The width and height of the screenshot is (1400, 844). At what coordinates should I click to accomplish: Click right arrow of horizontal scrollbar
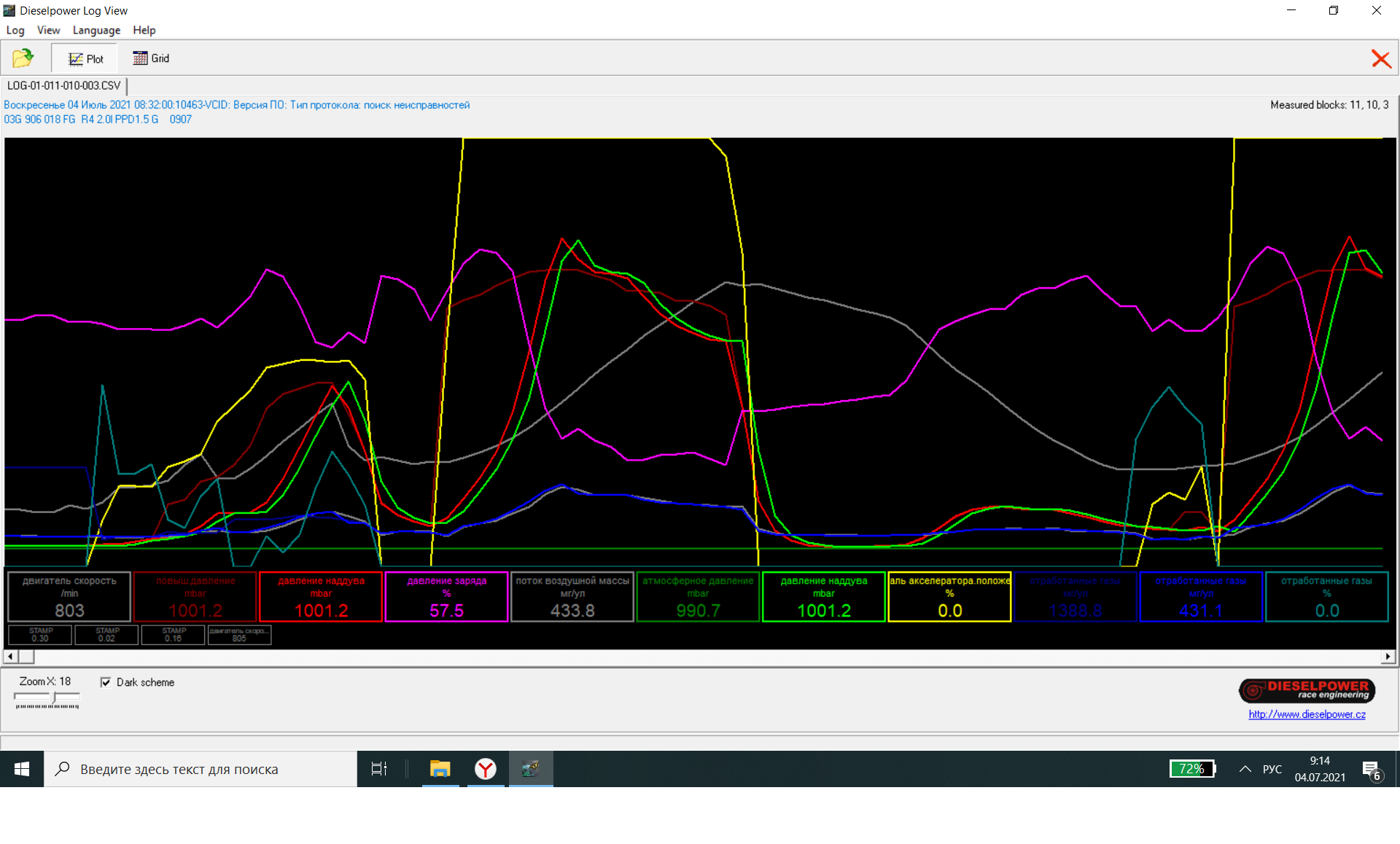(x=1388, y=657)
